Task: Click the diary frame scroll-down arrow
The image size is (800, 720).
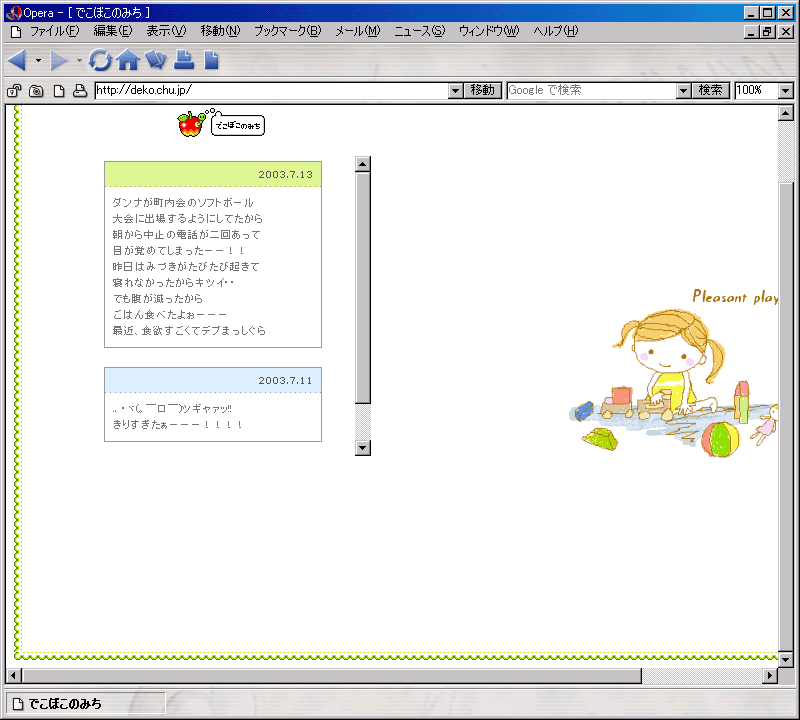Action: 363,448
